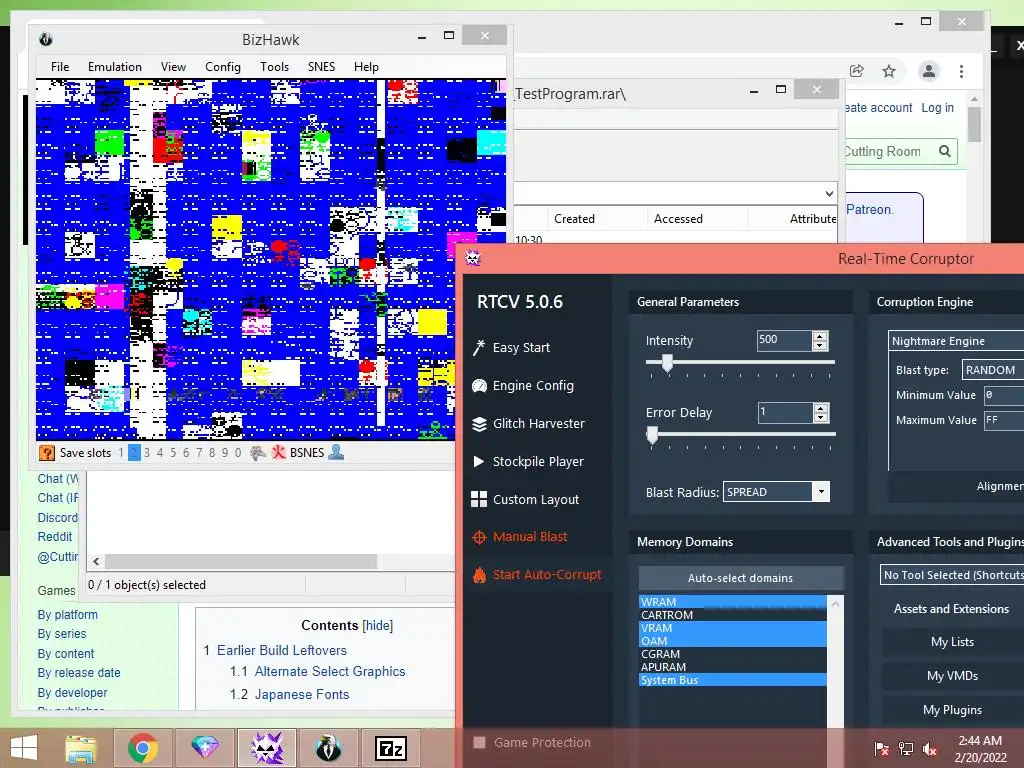Open My Lists in Assets and Extensions
This screenshot has width=1024, height=768.
point(953,642)
